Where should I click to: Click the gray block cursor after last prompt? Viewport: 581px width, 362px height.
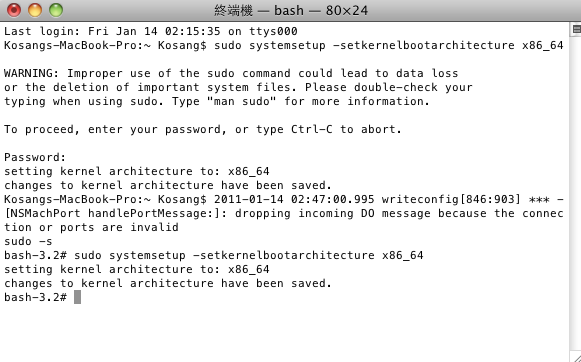click(77, 297)
